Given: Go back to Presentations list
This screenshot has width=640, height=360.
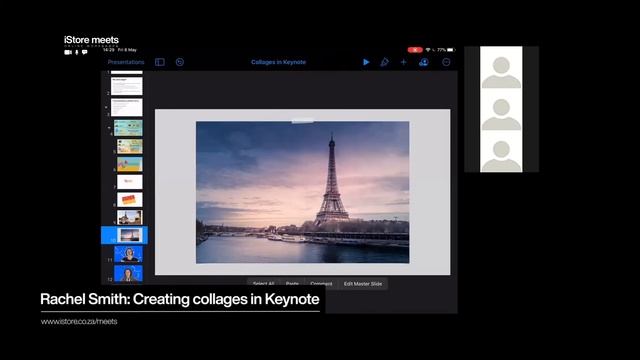Looking at the screenshot, I should 126,62.
